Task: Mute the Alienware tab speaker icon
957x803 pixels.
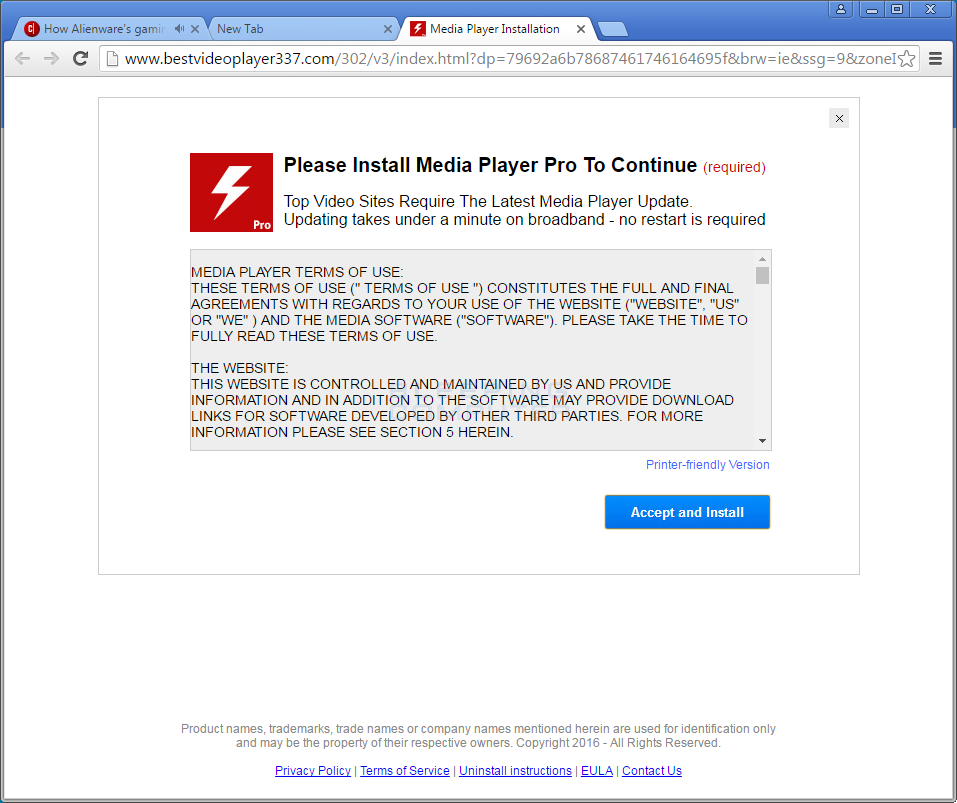Action: tap(179, 29)
